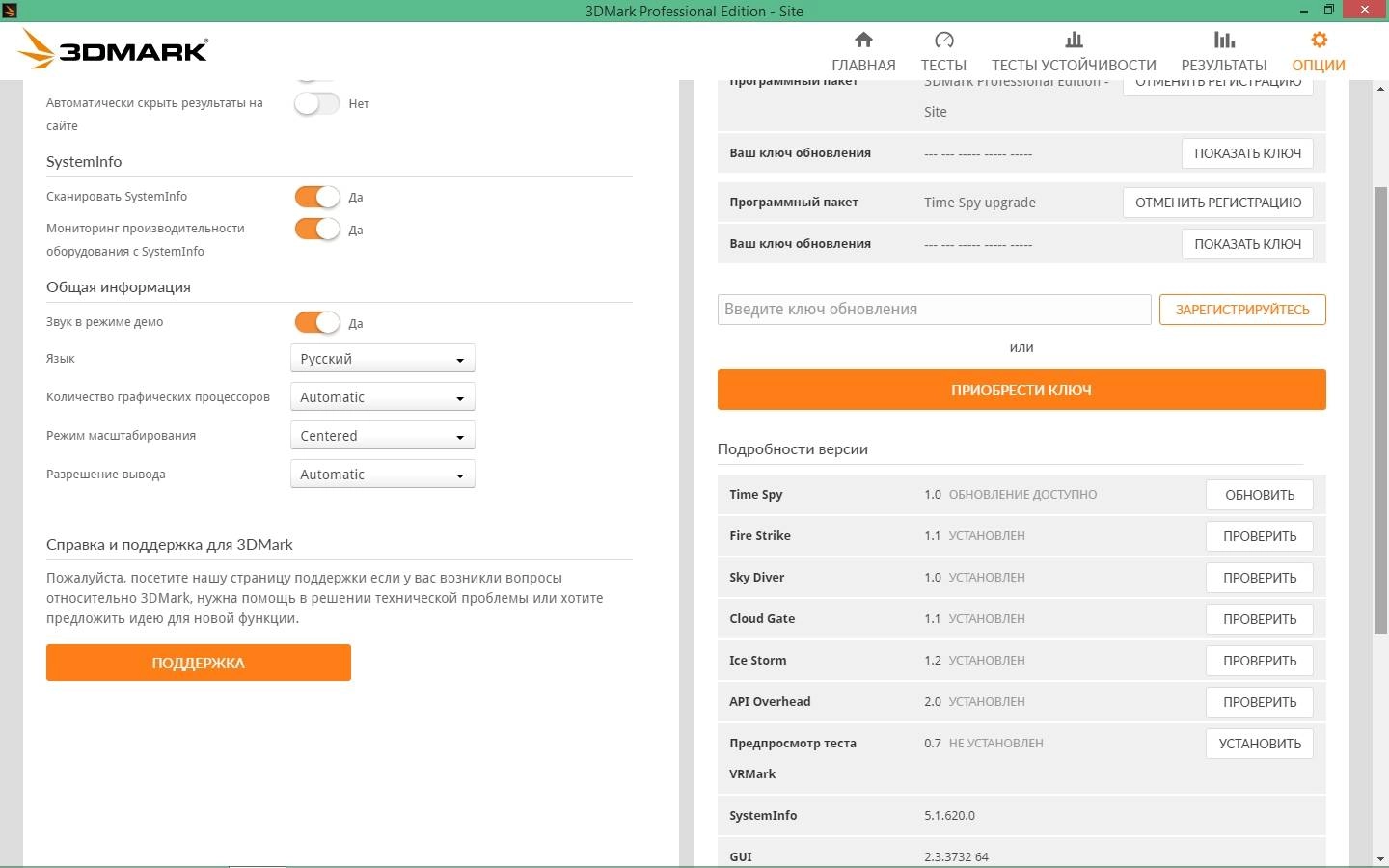Click ПРОВЕРИТЬ for Fire Strike
This screenshot has height=868, width=1389.
point(1259,536)
